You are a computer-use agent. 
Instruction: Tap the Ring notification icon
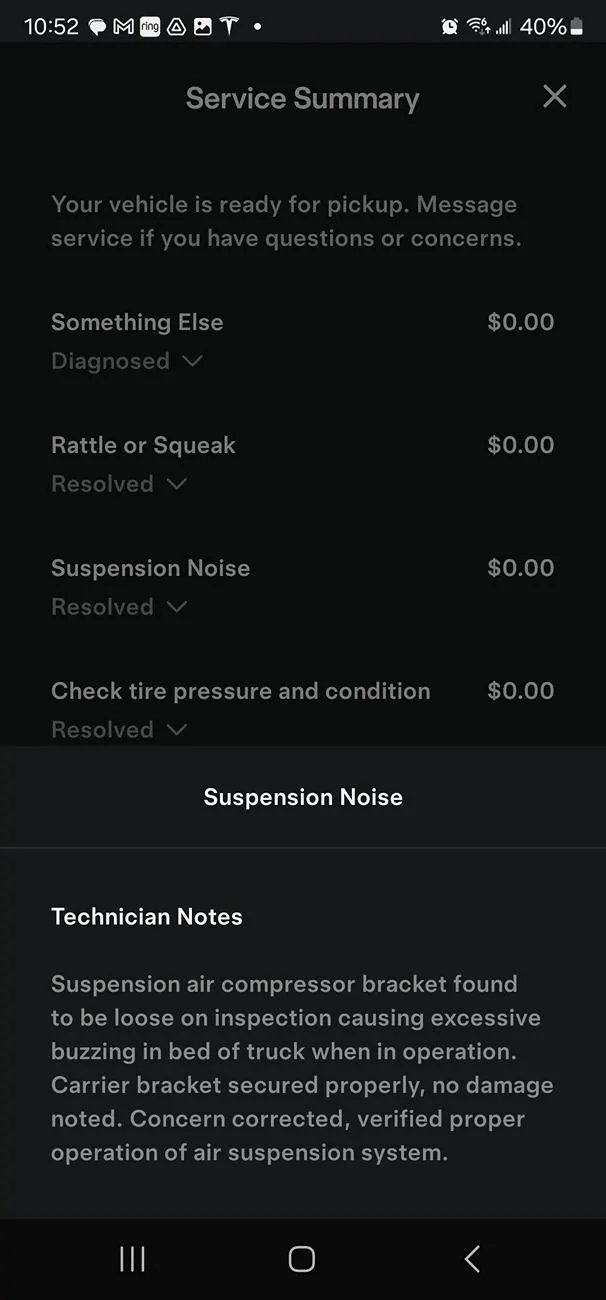coord(149,26)
